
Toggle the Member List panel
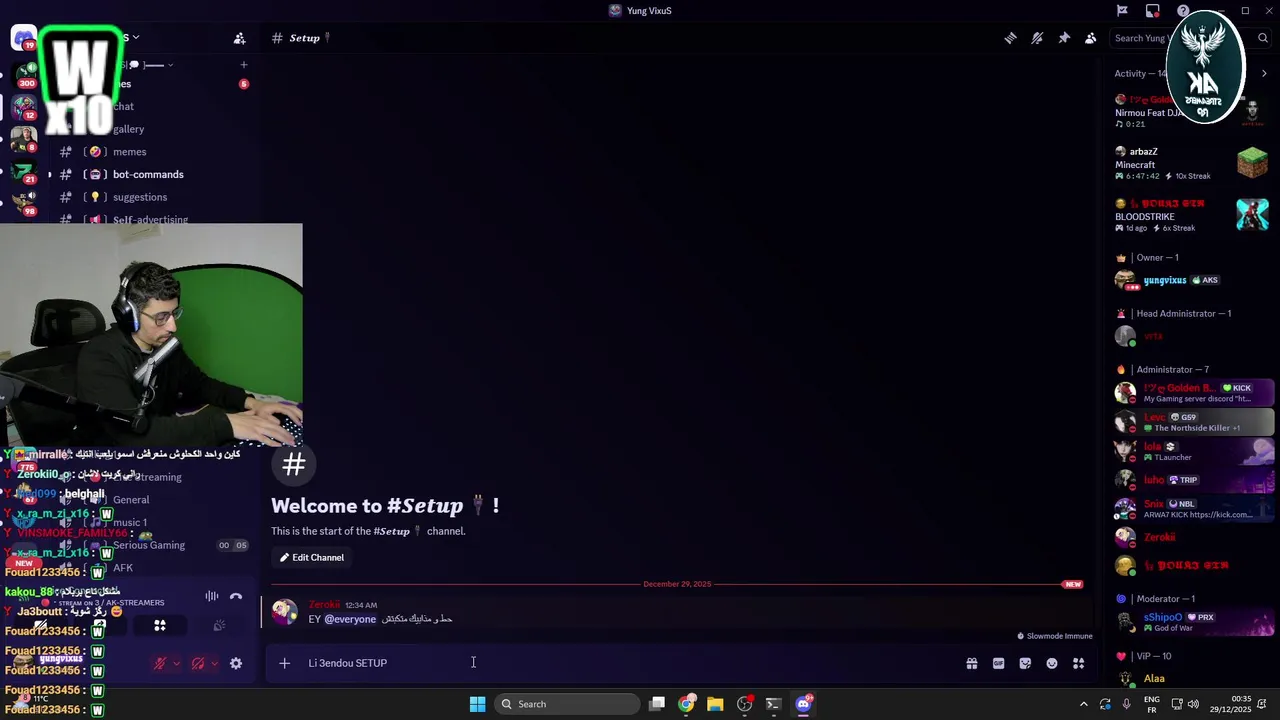click(1091, 38)
